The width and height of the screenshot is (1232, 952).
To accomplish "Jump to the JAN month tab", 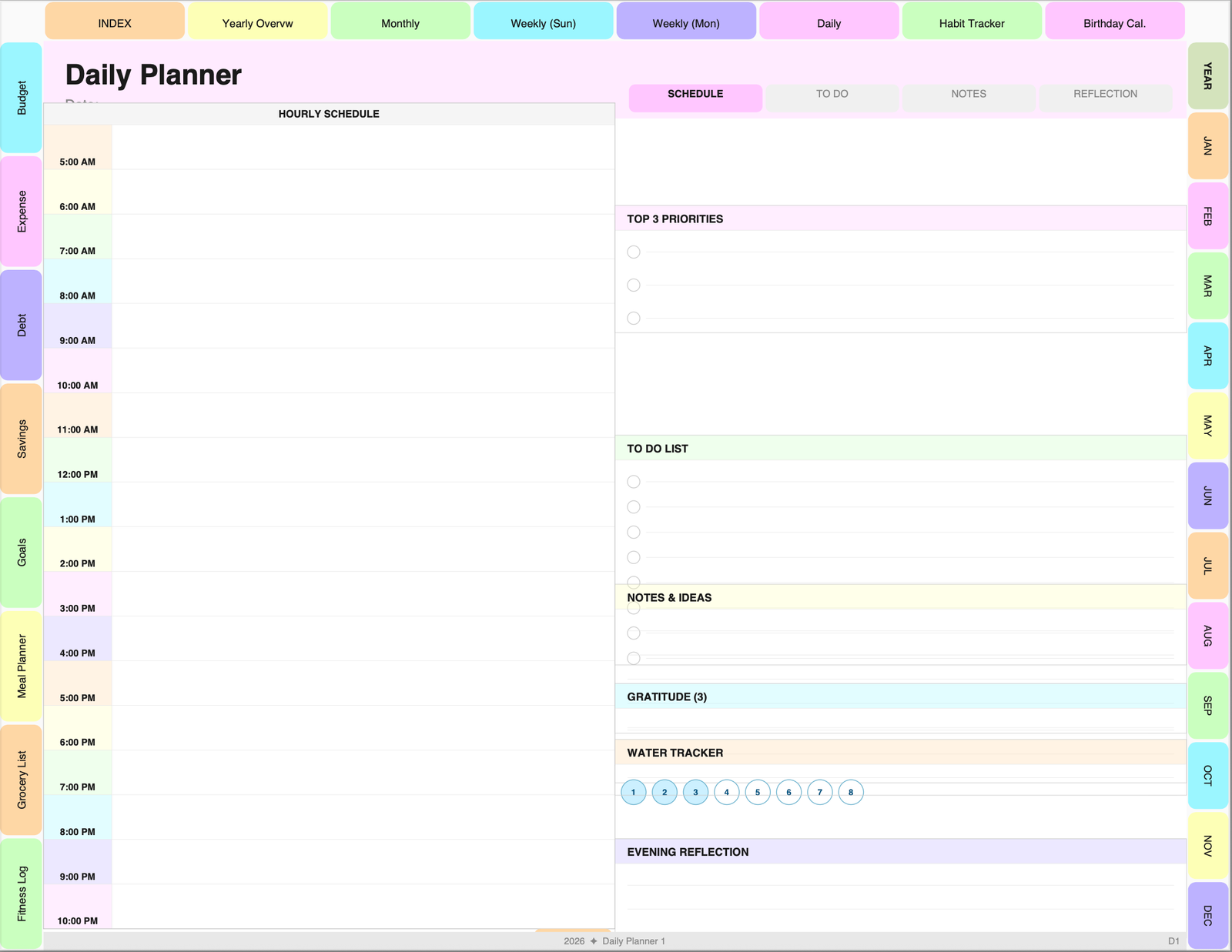I will tap(1207, 145).
